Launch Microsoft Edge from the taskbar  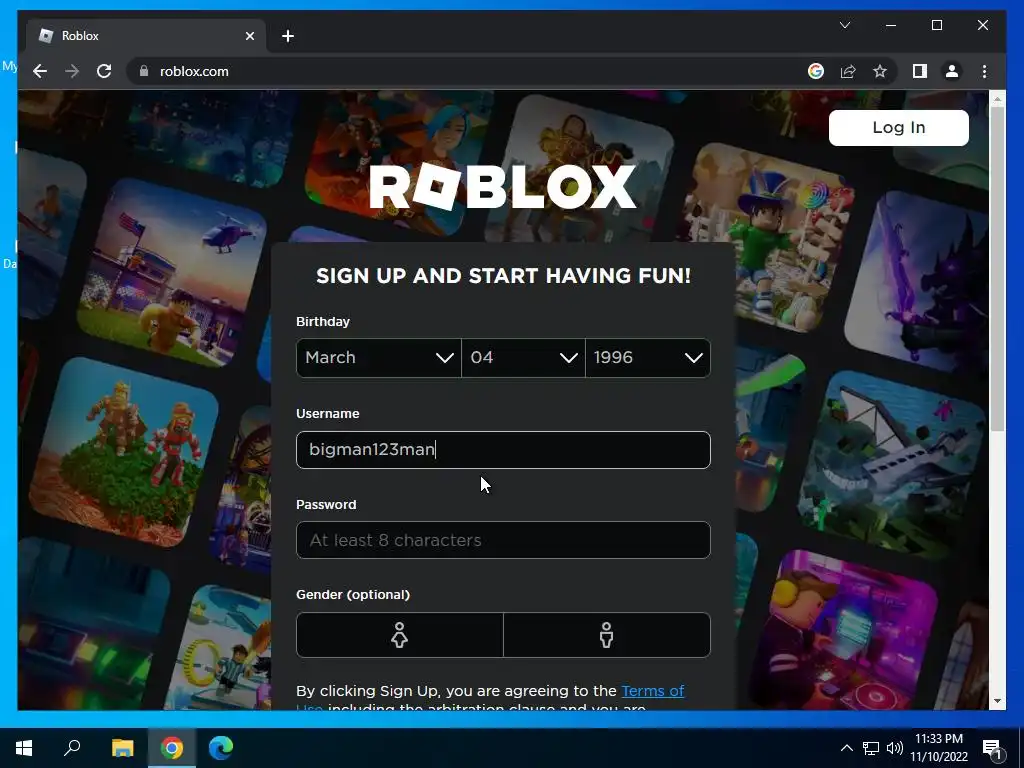tap(221, 748)
